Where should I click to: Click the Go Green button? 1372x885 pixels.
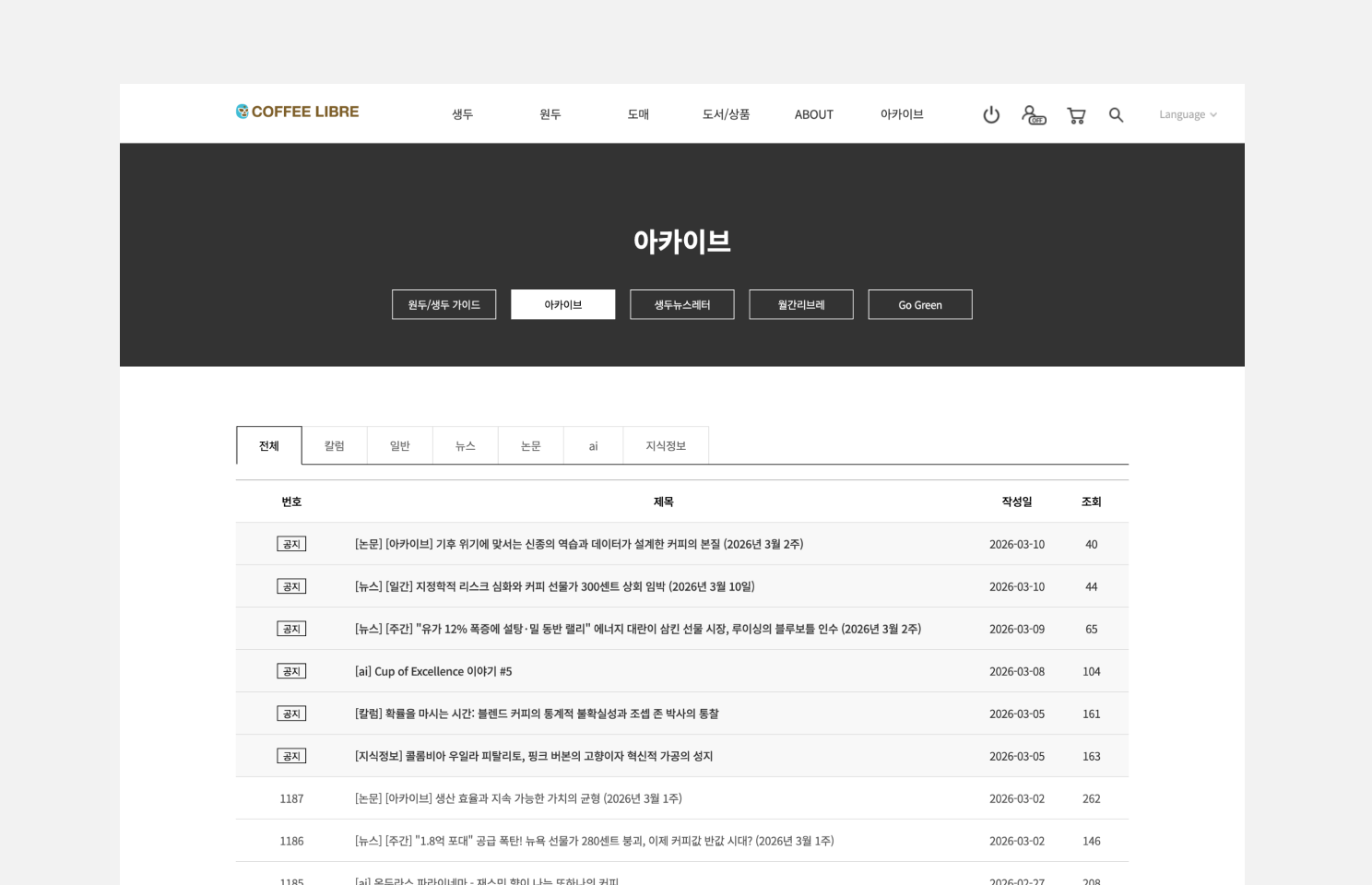919,304
